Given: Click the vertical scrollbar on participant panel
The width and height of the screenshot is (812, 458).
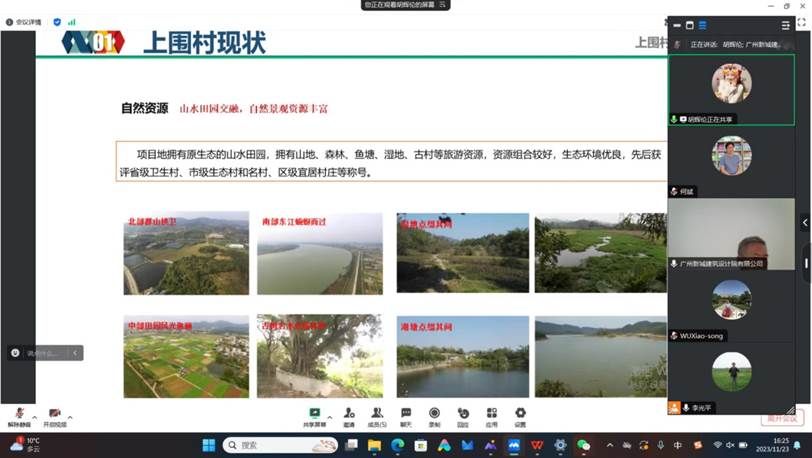Looking at the screenshot, I should pos(806,264).
